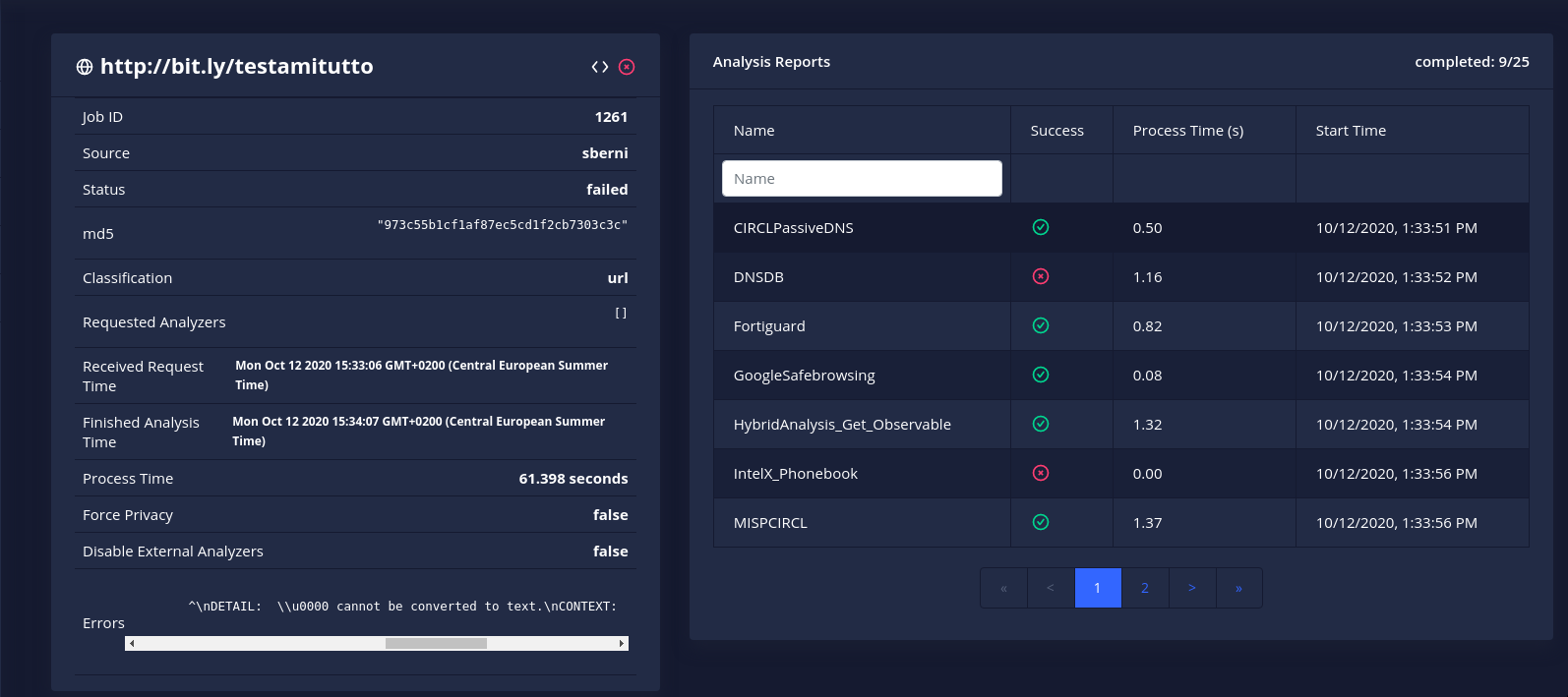Click the success check icon for GoogleSafebrowsing

[x=1041, y=375]
